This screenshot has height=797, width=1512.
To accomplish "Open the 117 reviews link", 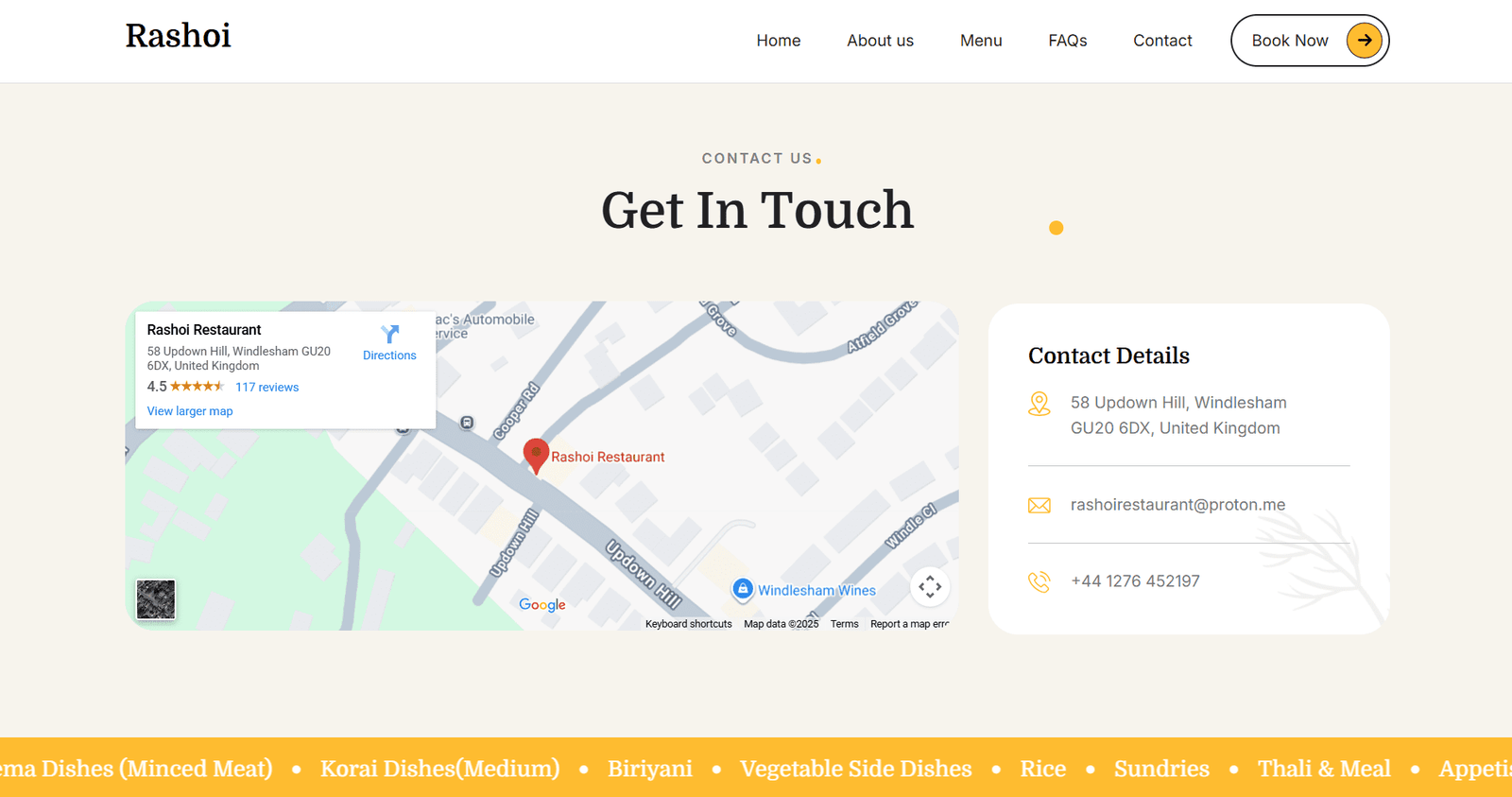I will pos(266,388).
